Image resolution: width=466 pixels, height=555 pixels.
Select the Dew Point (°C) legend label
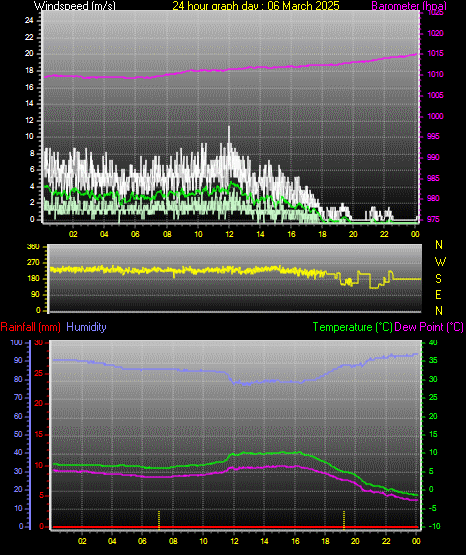429,327
